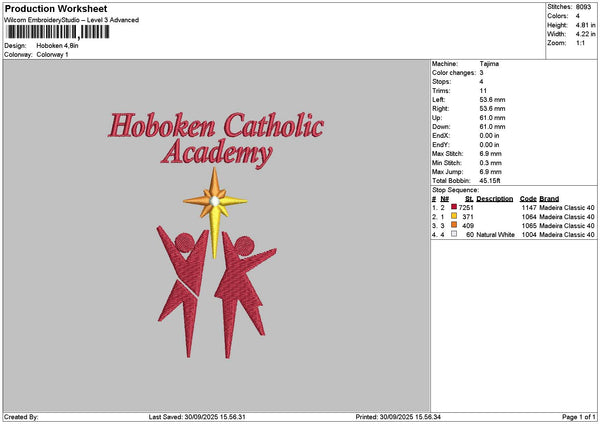Screen dimensions: 600x424
Task: Click the width value '4.22 in'
Action: (585, 34)
